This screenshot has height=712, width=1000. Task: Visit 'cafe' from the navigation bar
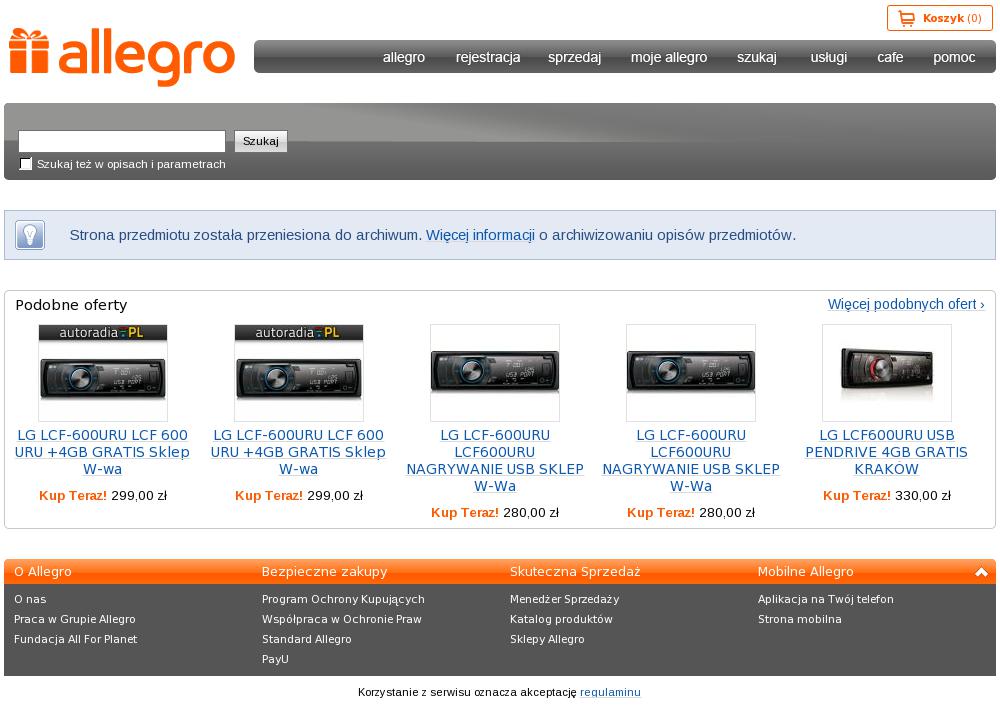890,57
